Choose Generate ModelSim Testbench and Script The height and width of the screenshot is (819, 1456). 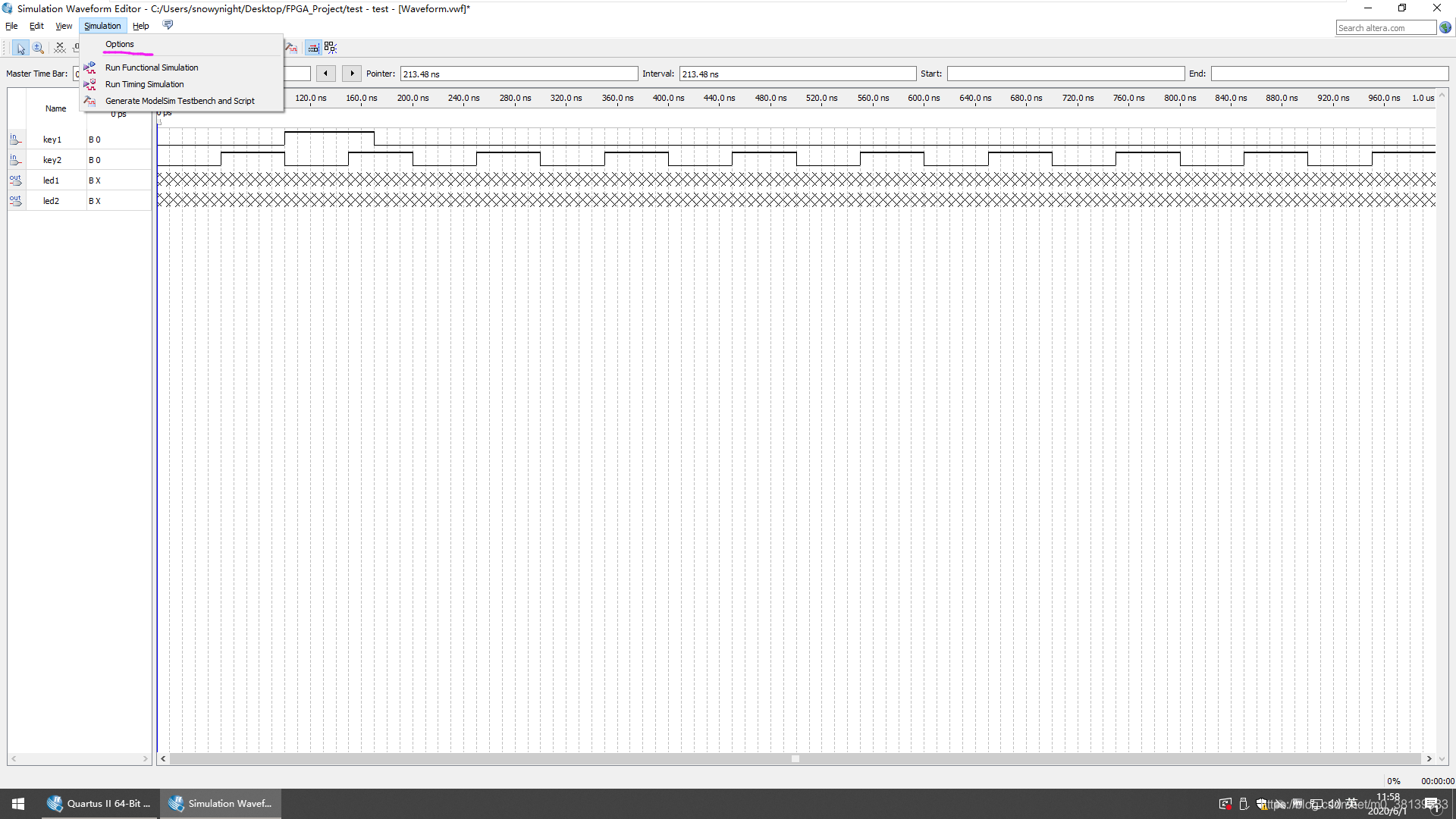(x=180, y=101)
